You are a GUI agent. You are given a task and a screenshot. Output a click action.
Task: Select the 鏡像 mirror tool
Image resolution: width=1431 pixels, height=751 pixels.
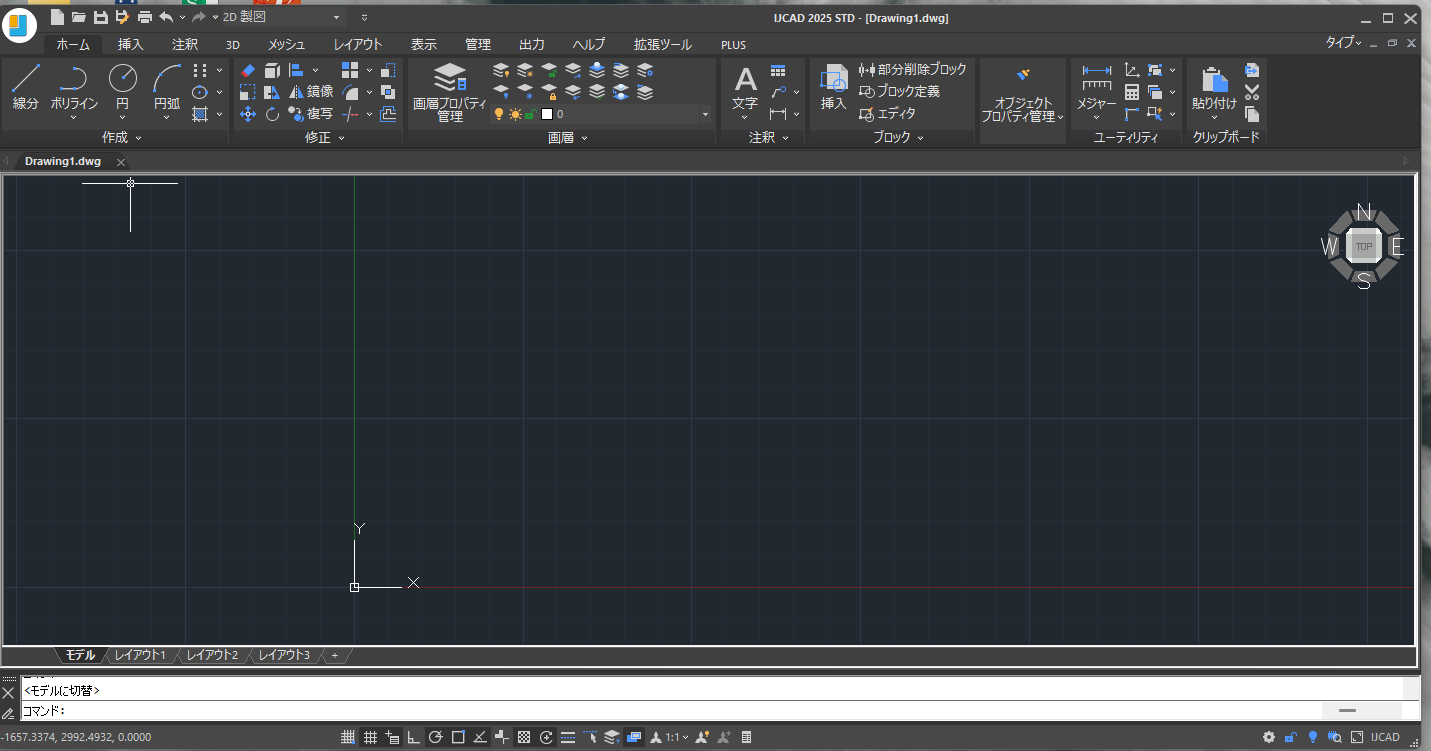click(311, 92)
